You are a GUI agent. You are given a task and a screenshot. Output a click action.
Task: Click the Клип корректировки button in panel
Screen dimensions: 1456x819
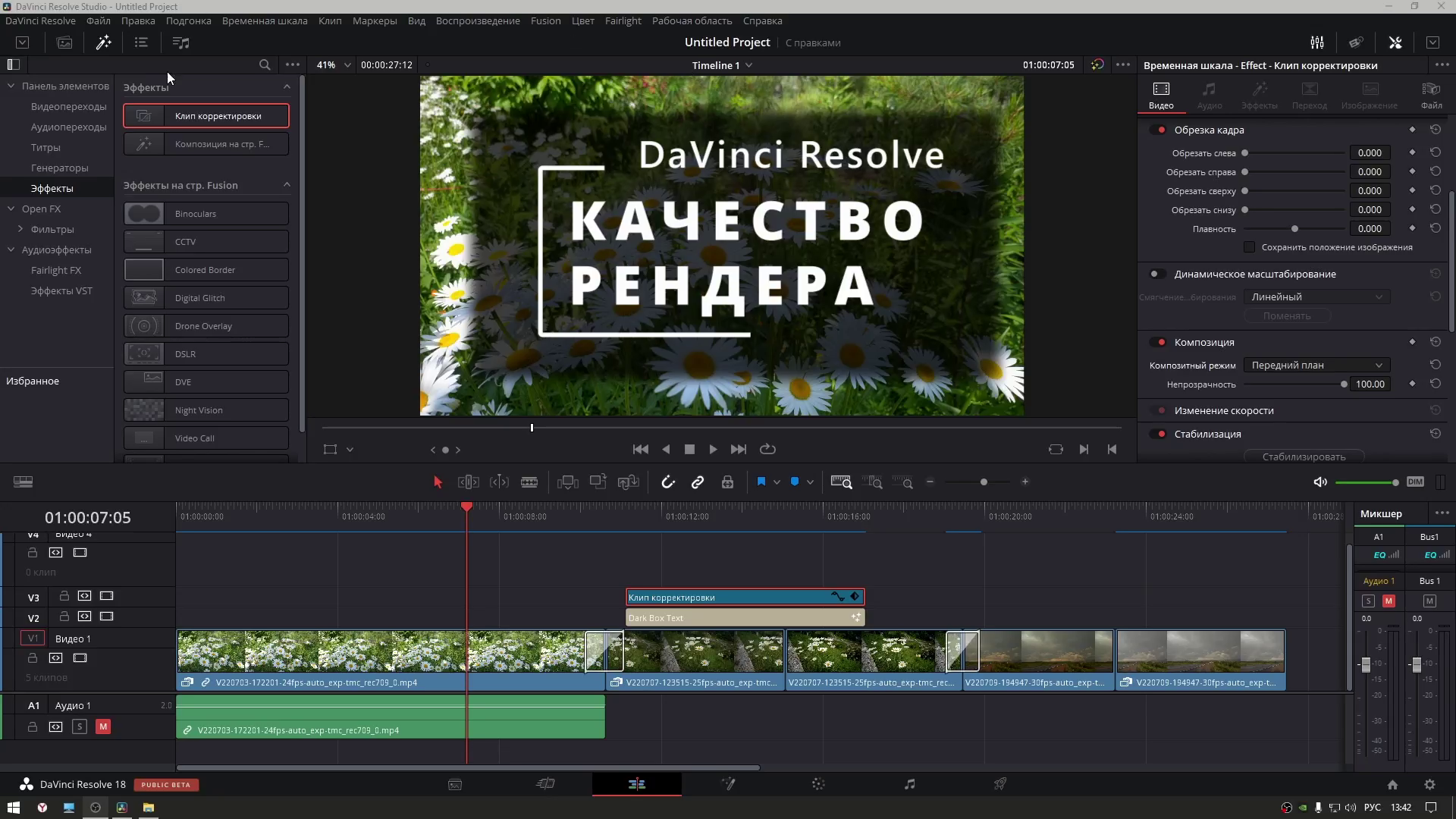(x=206, y=115)
